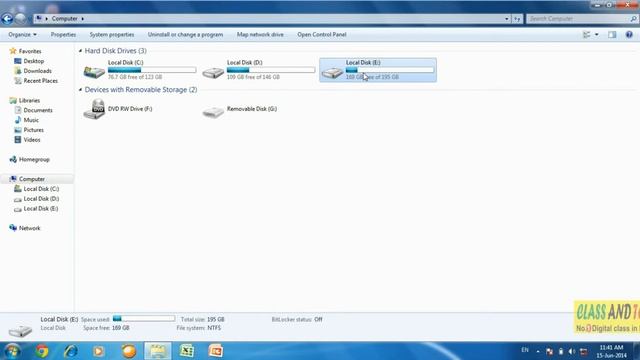
Task: Open the address bar history dropdown
Action: click(507, 19)
